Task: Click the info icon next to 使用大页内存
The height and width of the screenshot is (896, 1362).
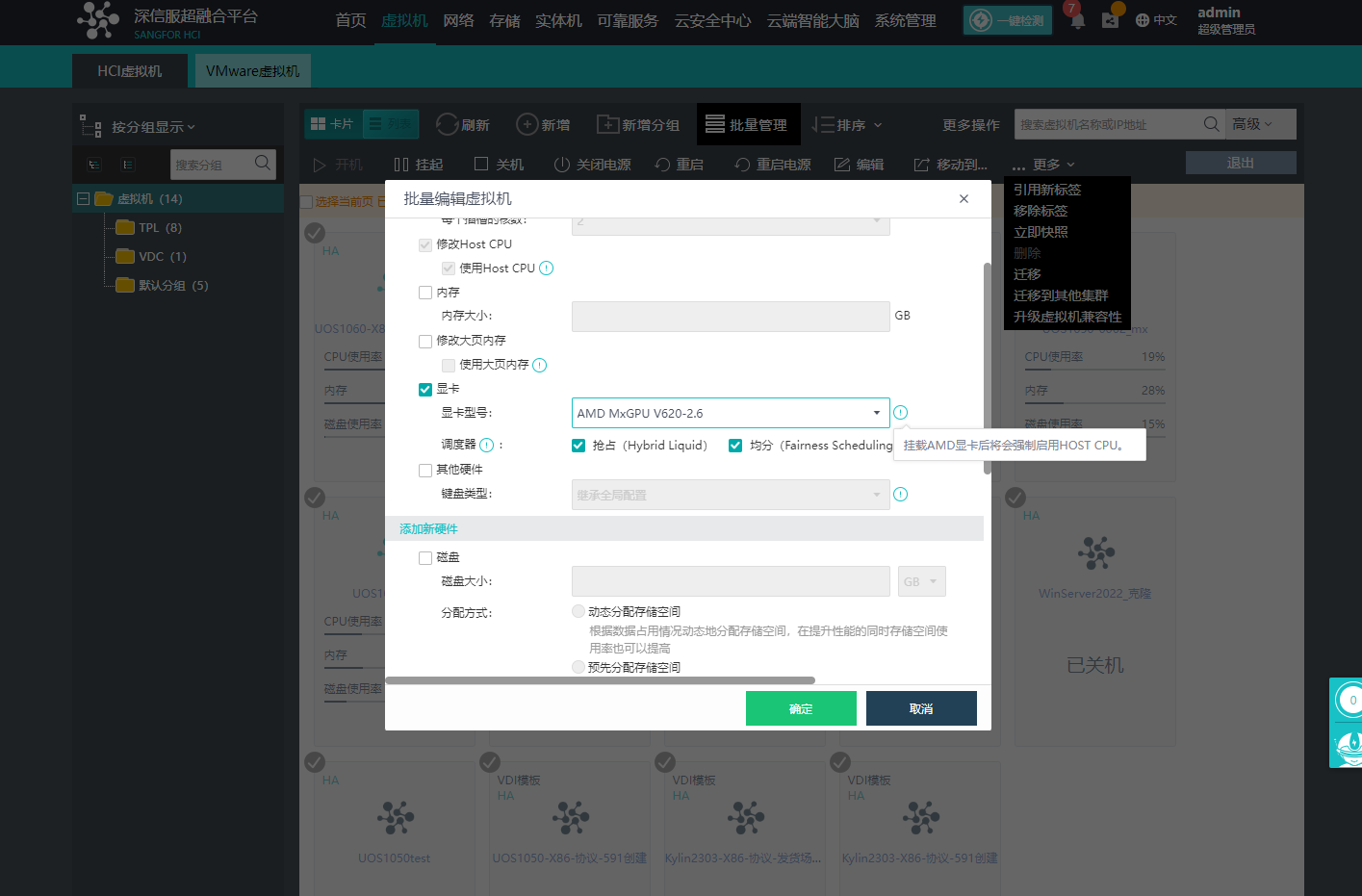Action: pyautogui.click(x=540, y=365)
